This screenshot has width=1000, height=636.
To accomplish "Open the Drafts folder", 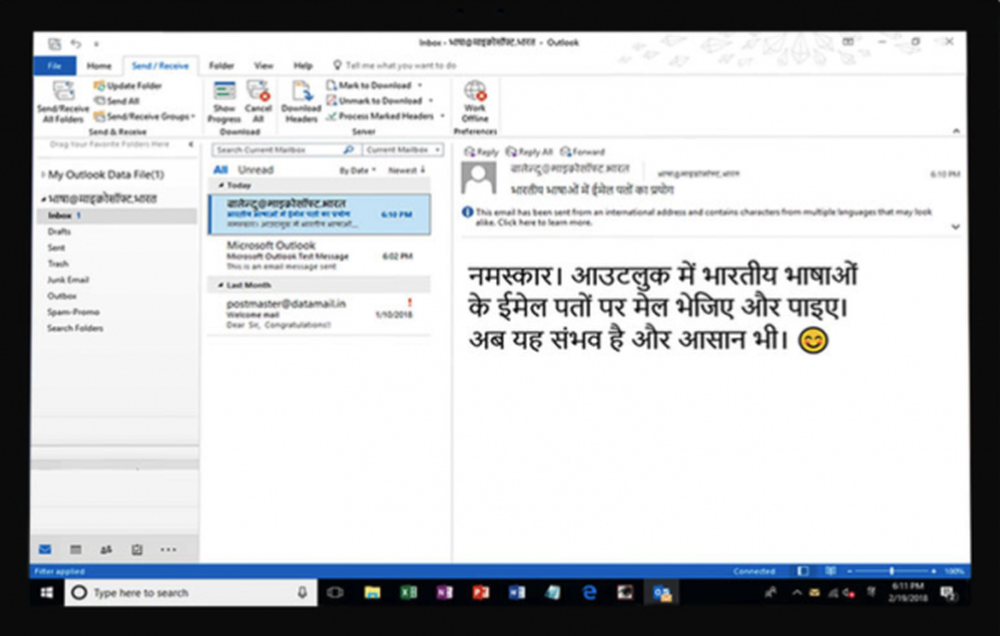I will coord(59,232).
